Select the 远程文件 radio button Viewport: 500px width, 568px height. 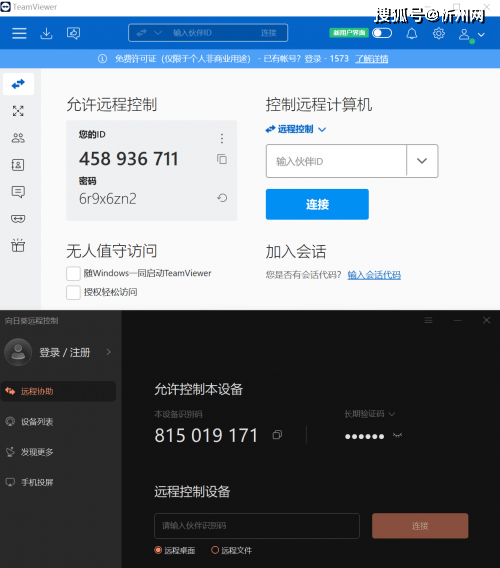(x=215, y=550)
